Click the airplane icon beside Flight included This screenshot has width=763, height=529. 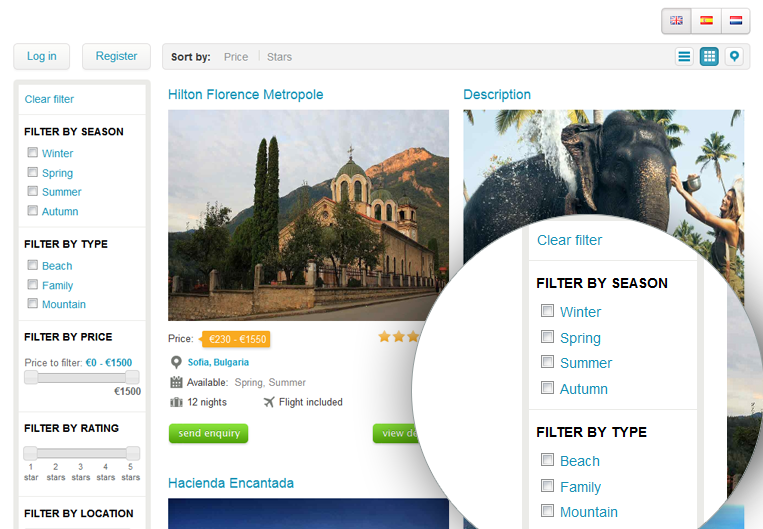pos(269,402)
